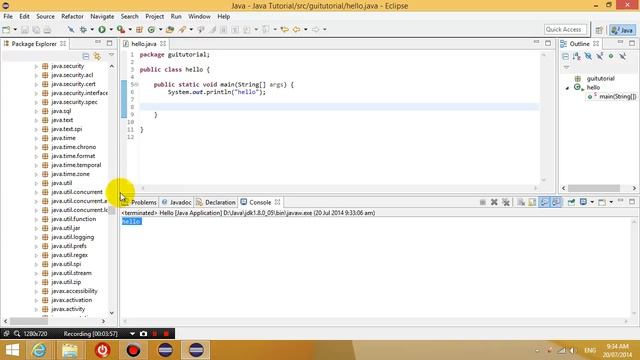Click the screenshot camera icon in recorder bar
The image size is (640, 360).
[x=143, y=333]
